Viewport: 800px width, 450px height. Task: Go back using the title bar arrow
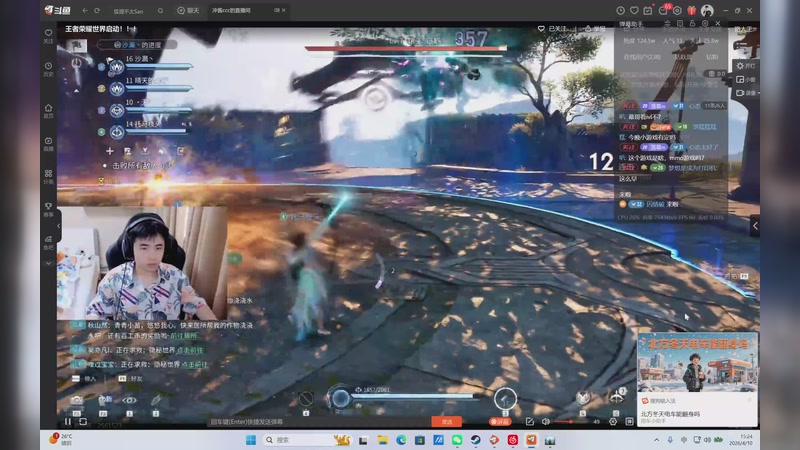click(x=85, y=10)
